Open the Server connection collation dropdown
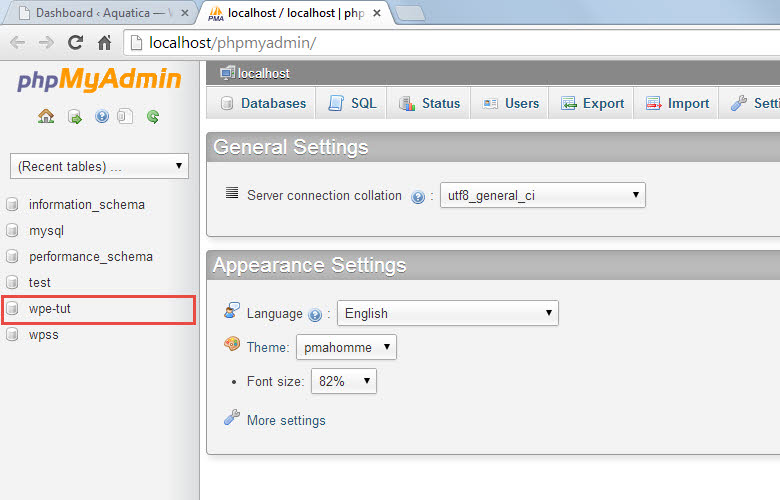The width and height of the screenshot is (780, 500). pos(543,195)
